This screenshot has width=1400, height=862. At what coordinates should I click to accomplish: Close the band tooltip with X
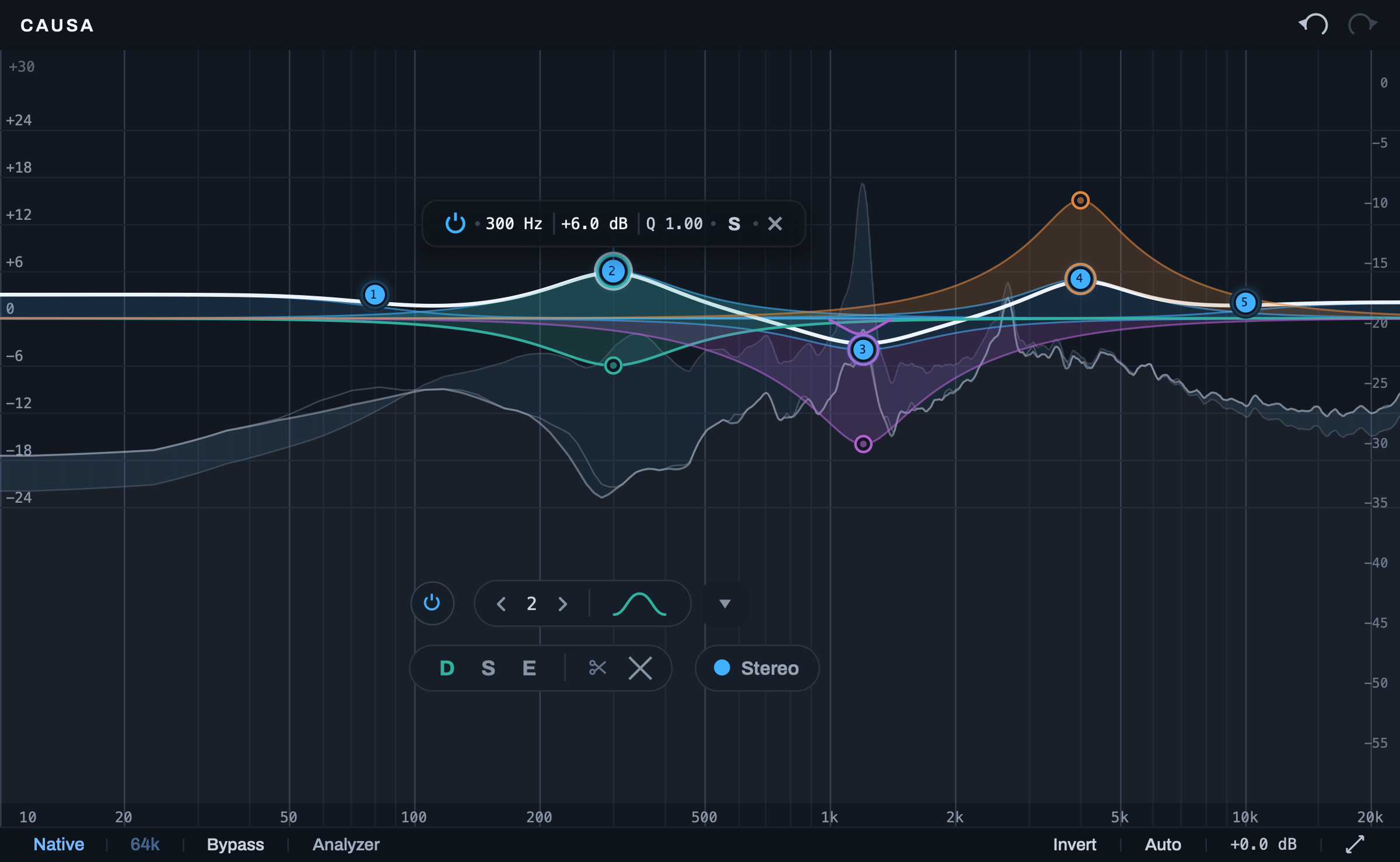pos(775,224)
